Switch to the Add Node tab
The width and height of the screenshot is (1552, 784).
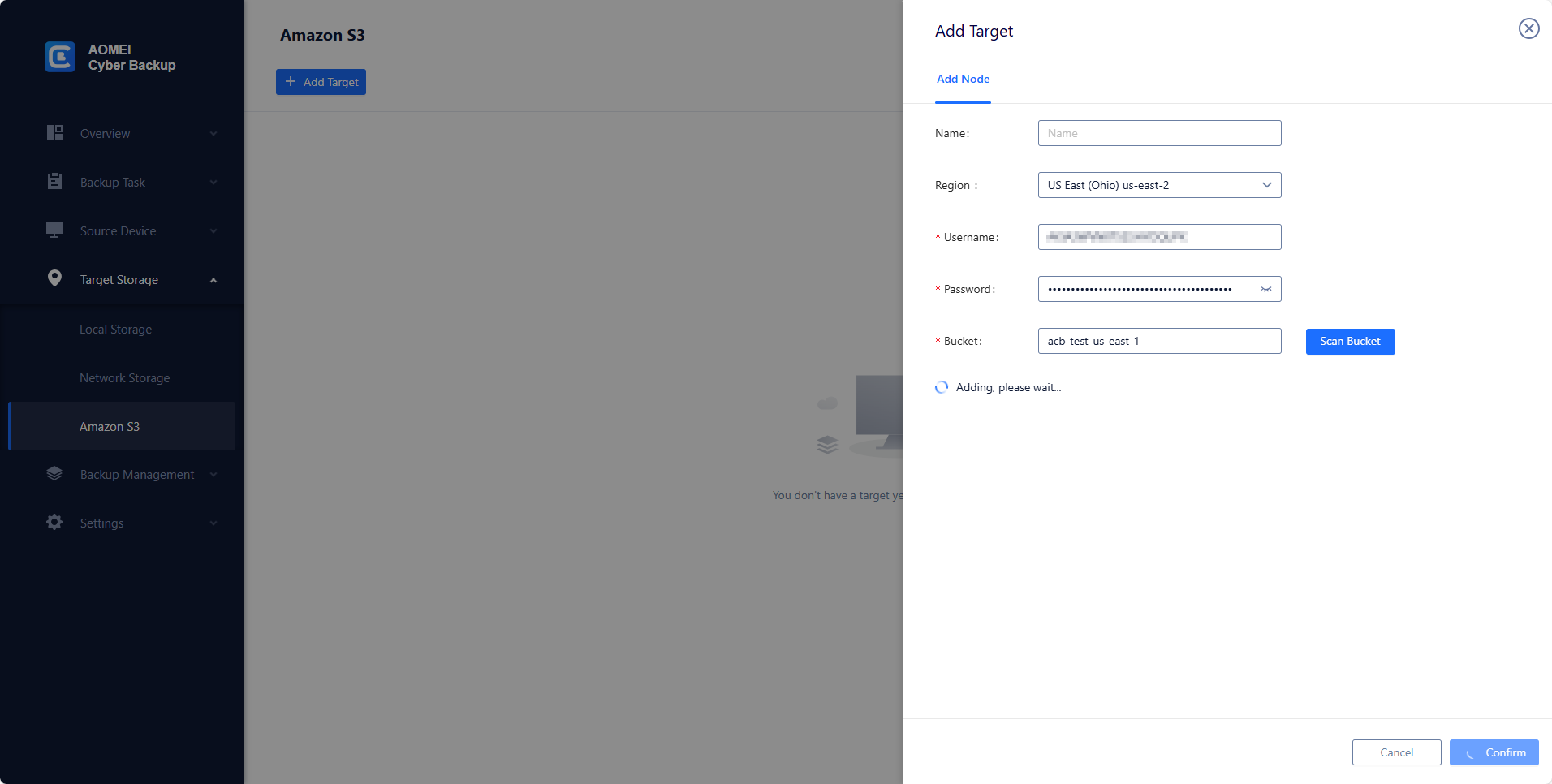(963, 80)
